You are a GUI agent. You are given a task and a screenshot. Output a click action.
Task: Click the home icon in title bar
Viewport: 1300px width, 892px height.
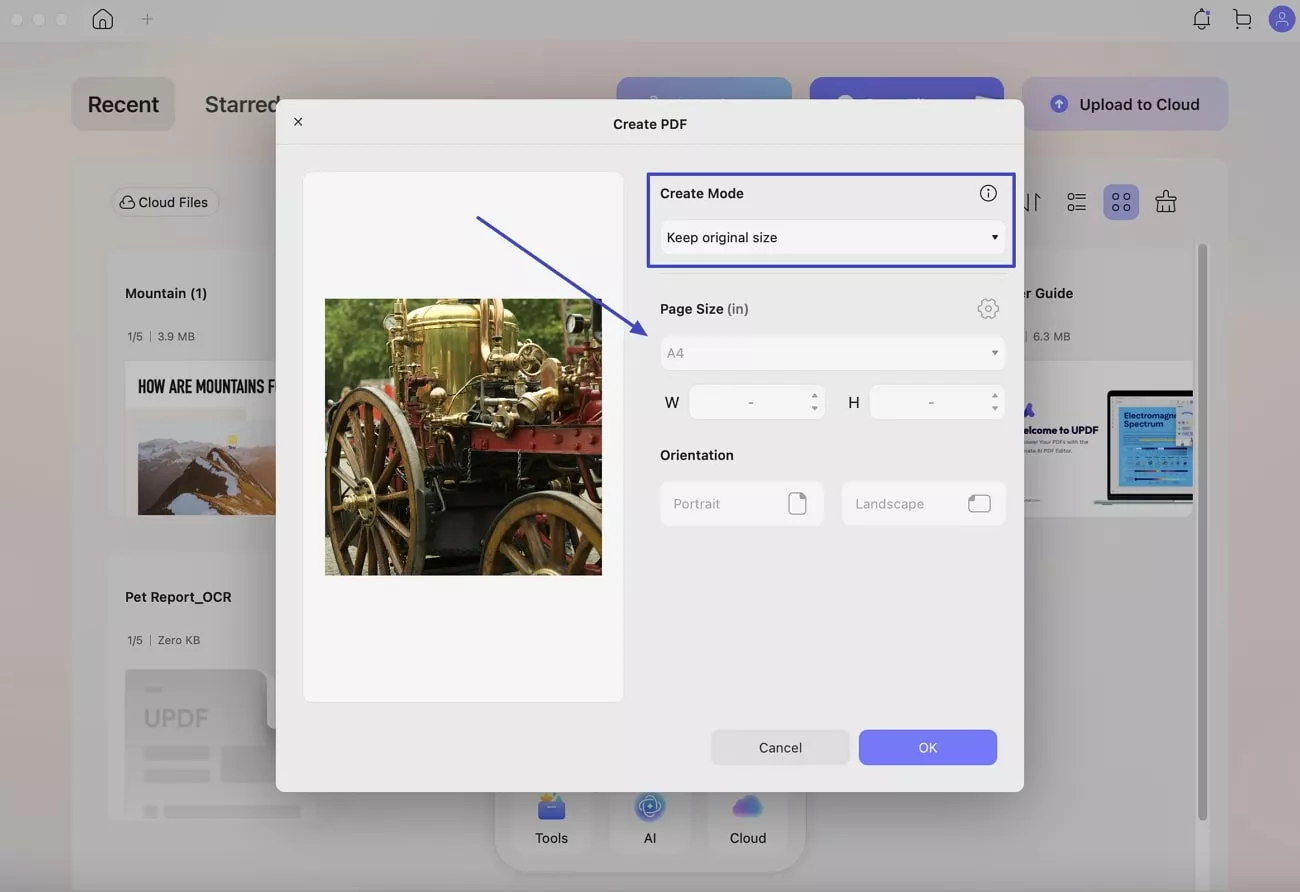point(102,19)
